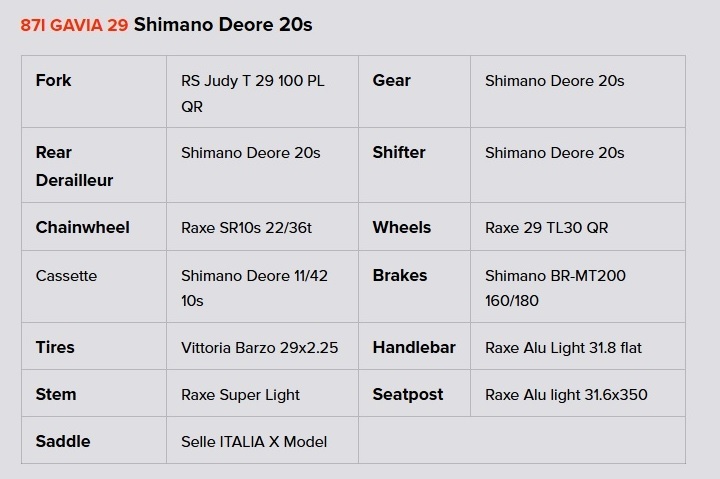Select Vittoria Barzo 29x2.25 value
720x479 pixels.
click(x=259, y=348)
